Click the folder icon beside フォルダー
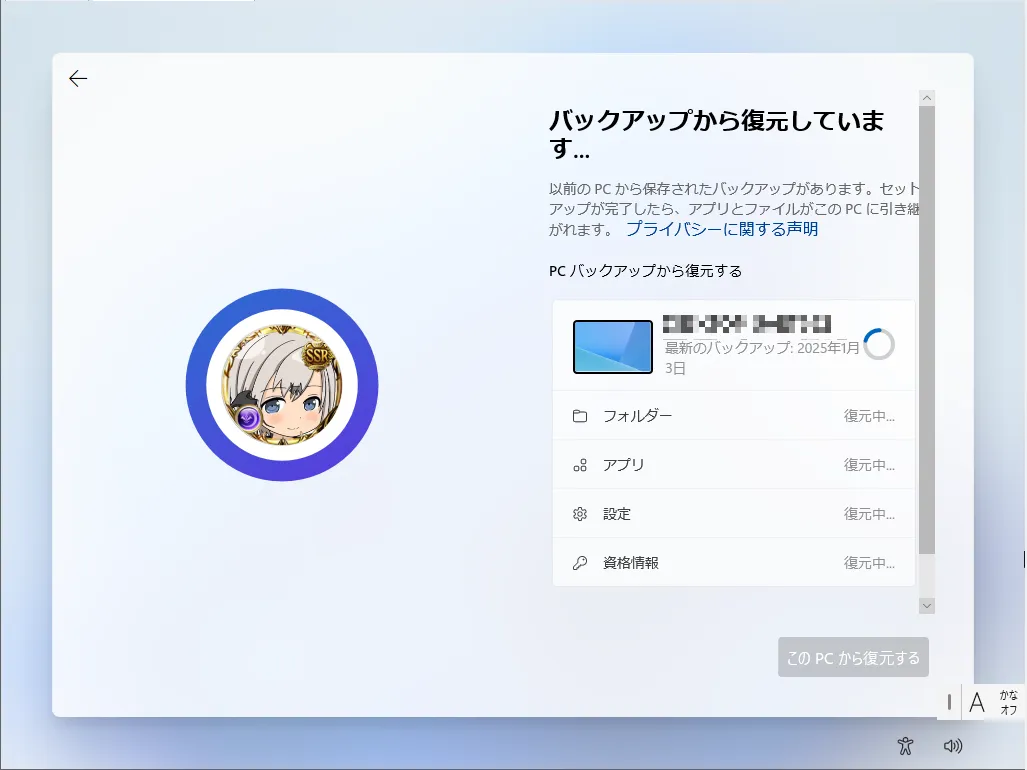 pos(580,416)
